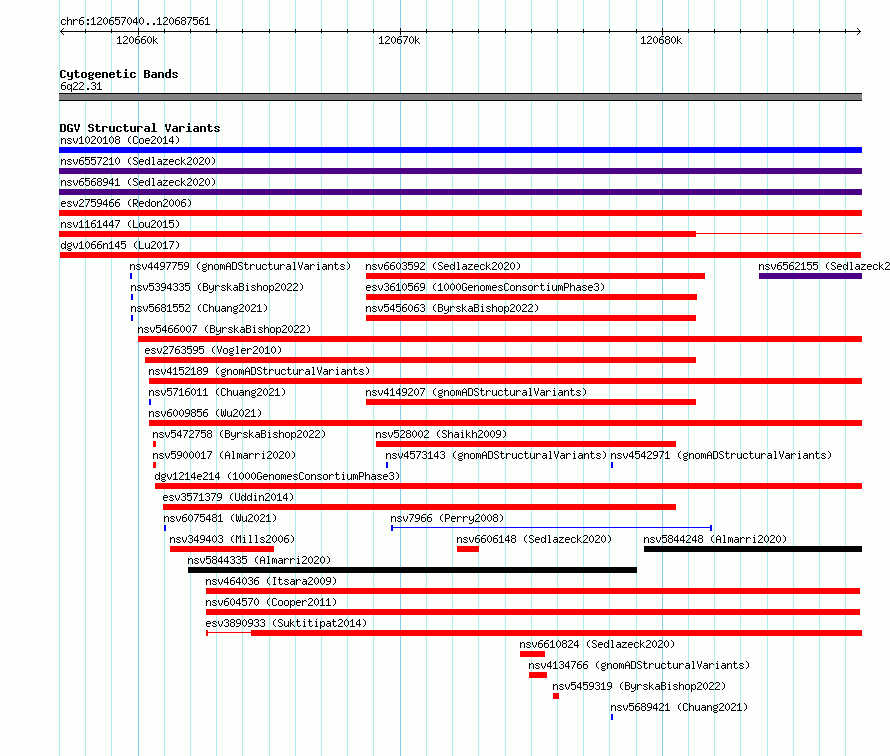
Task: Select nsv1161447 (Lou2015) variant label
Action: pos(120,224)
